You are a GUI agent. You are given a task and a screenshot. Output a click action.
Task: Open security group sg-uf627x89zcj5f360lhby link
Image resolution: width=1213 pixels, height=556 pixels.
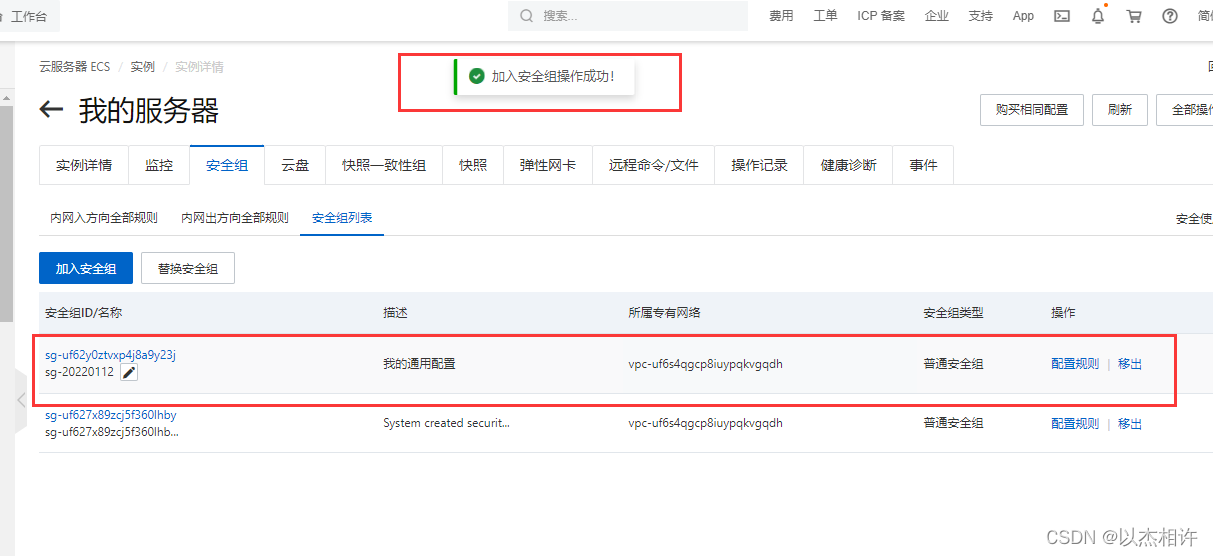coord(110,415)
